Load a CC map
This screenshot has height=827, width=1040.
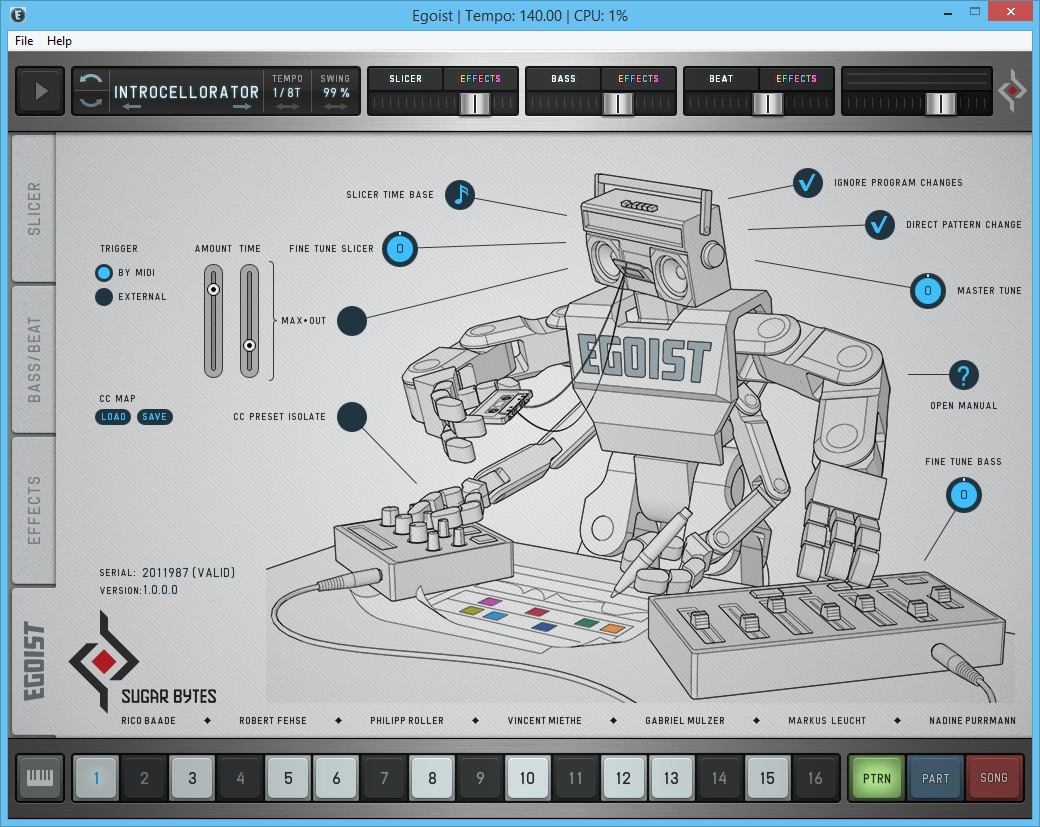(113, 416)
